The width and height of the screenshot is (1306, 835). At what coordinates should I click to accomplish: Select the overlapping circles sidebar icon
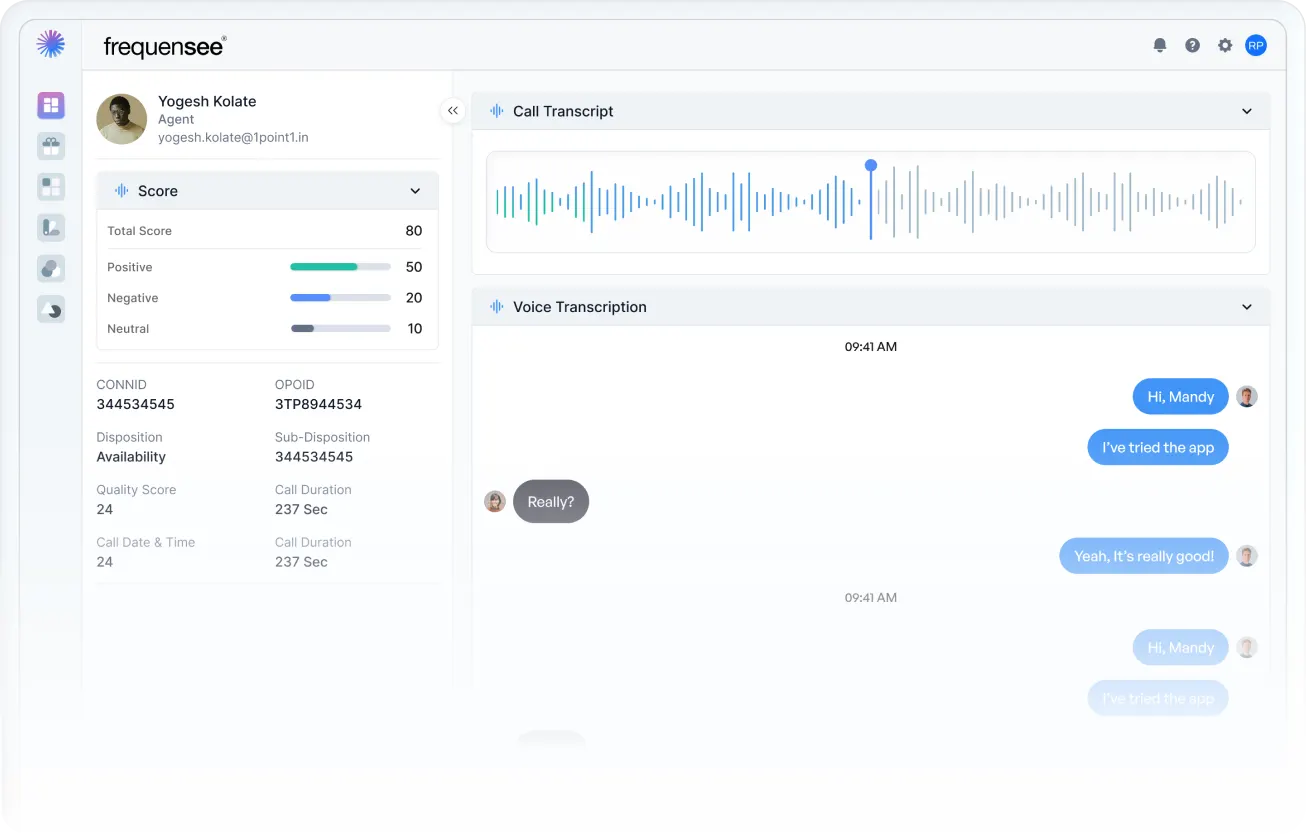tap(51, 269)
